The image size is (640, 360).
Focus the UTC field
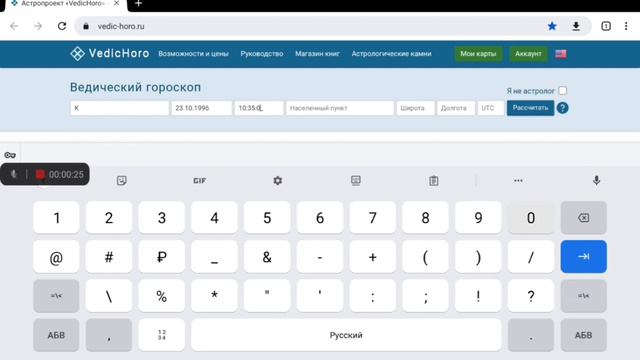pos(490,108)
